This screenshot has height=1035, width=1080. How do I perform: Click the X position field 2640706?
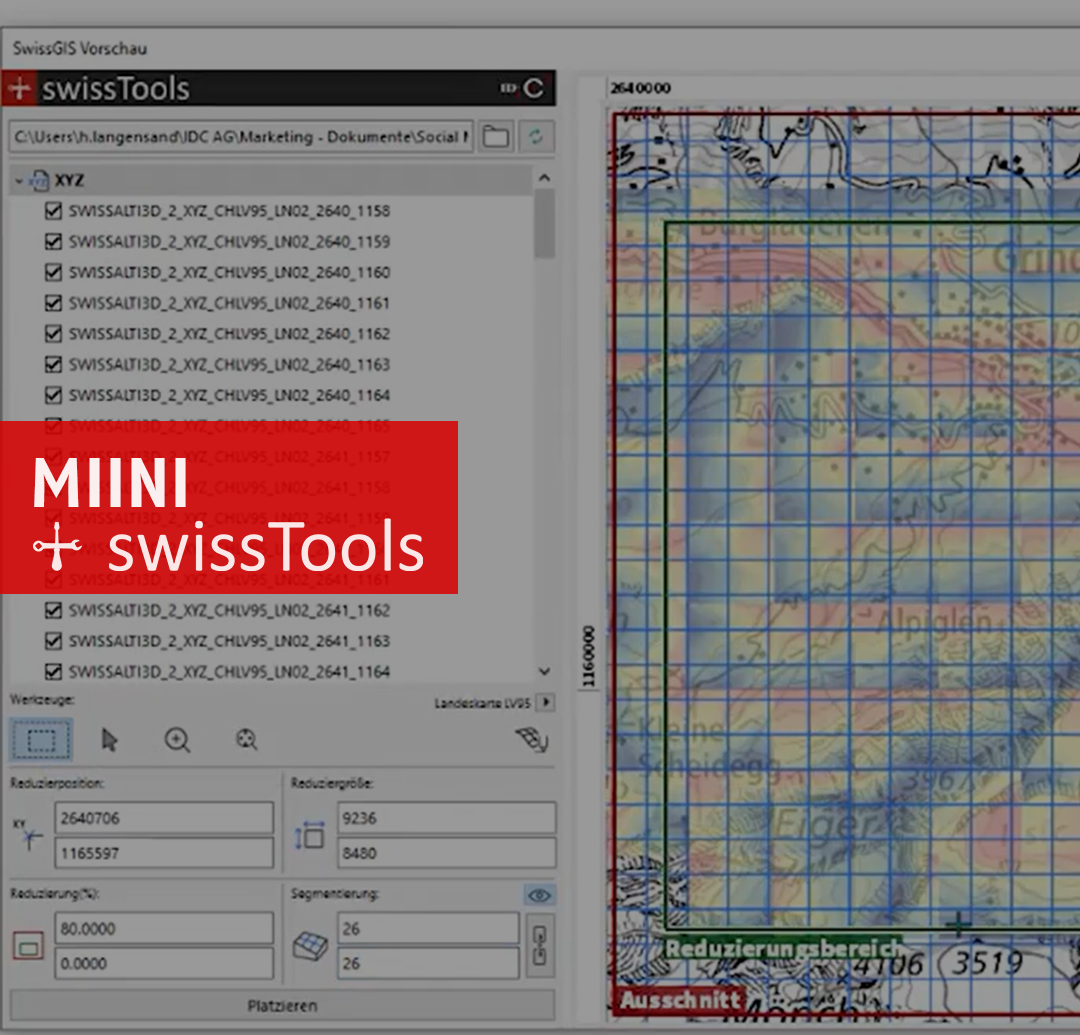coord(164,818)
